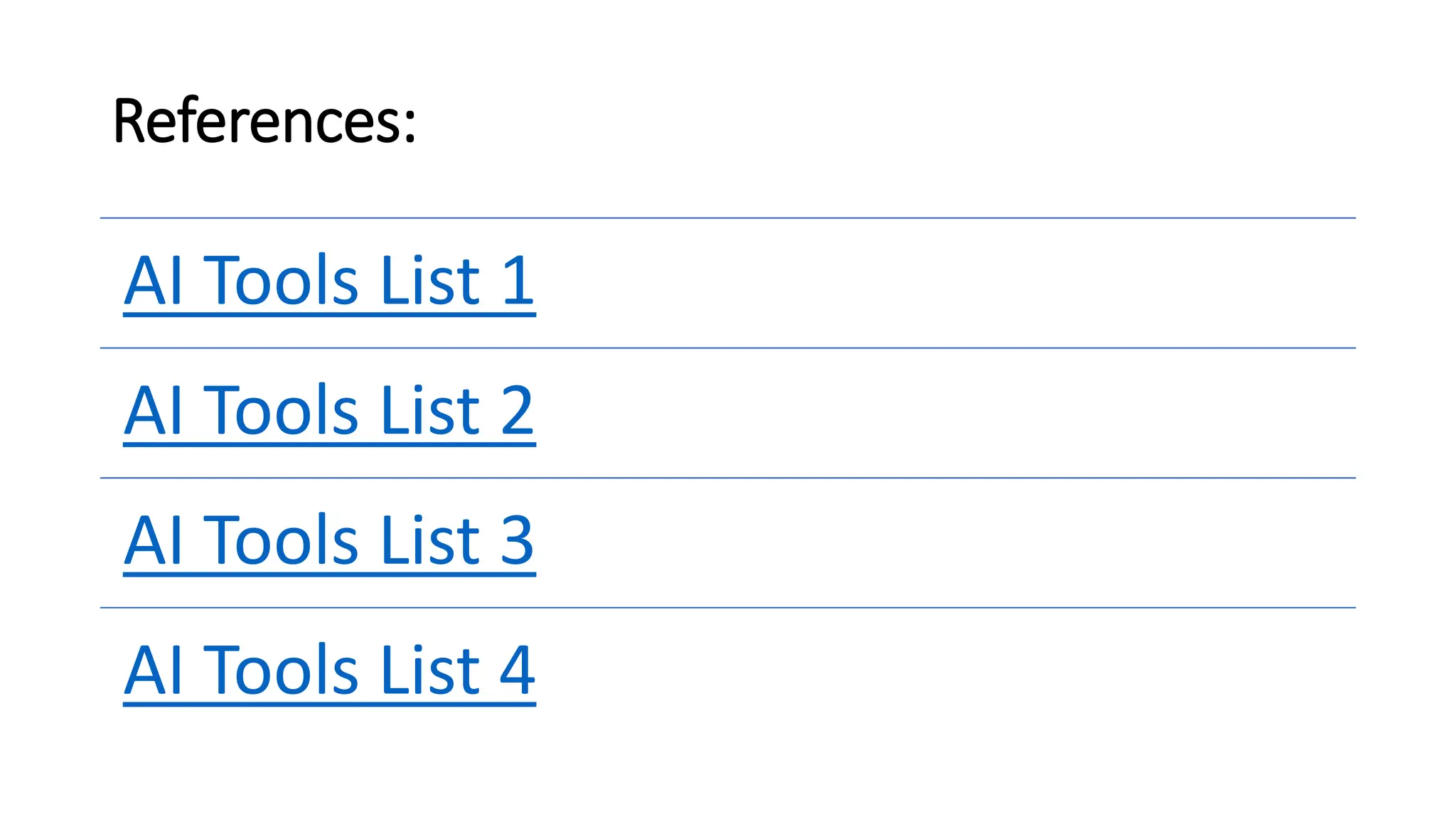The image size is (1456, 819).
Task: Follow the AI Tools List 3 hyperlink
Action: click(329, 542)
